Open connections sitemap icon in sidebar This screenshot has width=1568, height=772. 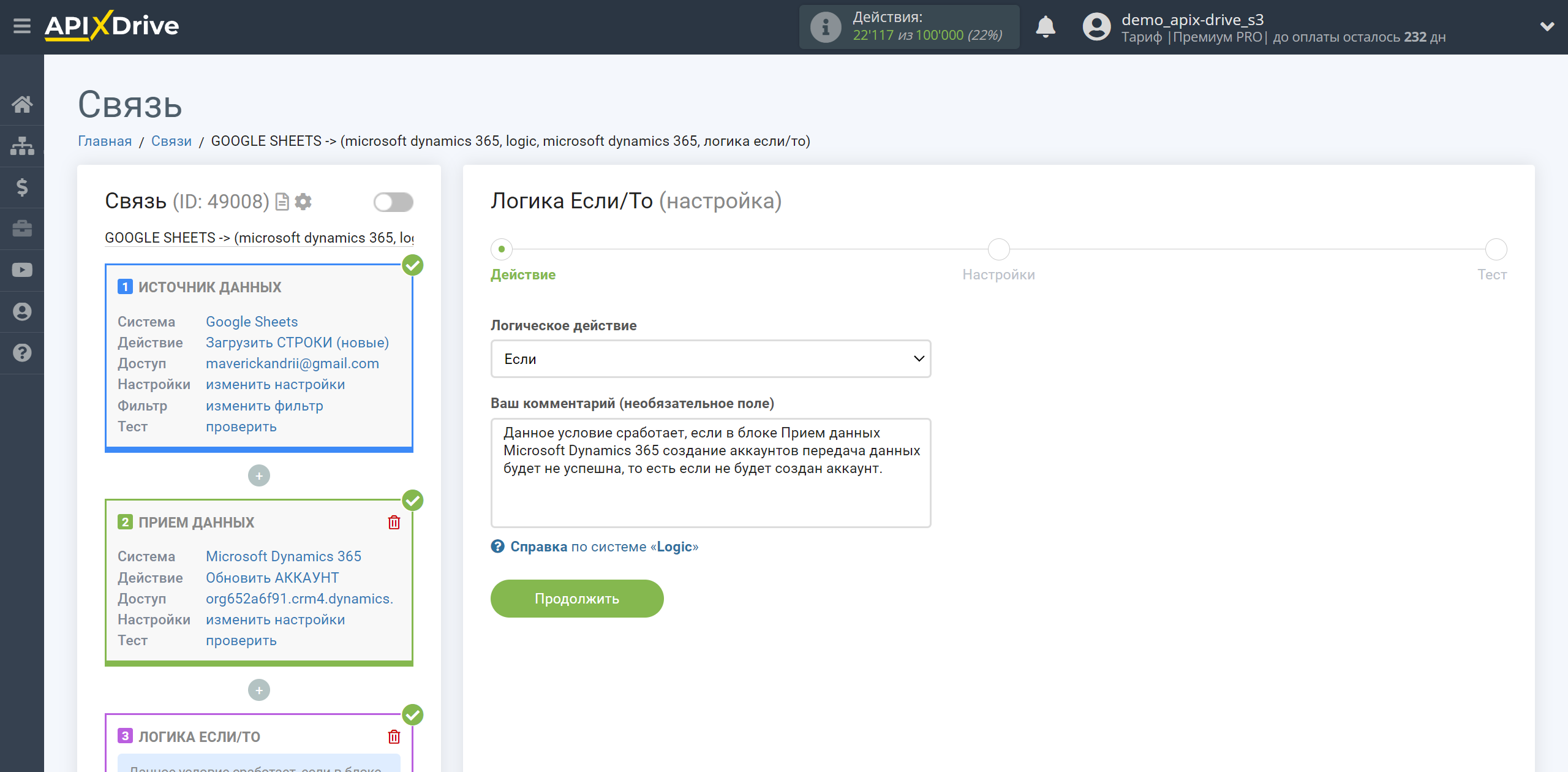tap(22, 146)
